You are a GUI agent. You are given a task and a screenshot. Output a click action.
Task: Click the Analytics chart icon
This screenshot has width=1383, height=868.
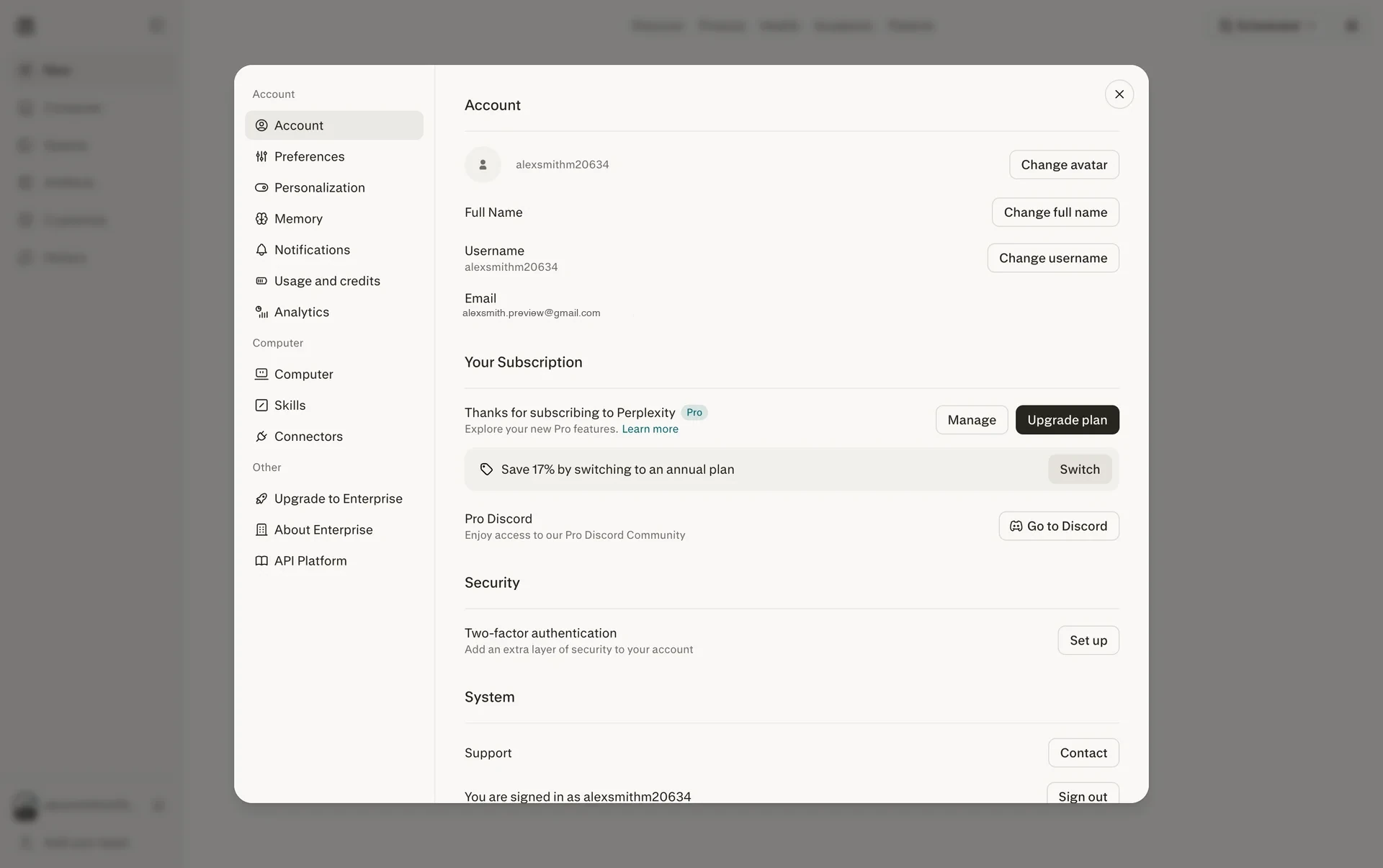coord(261,312)
